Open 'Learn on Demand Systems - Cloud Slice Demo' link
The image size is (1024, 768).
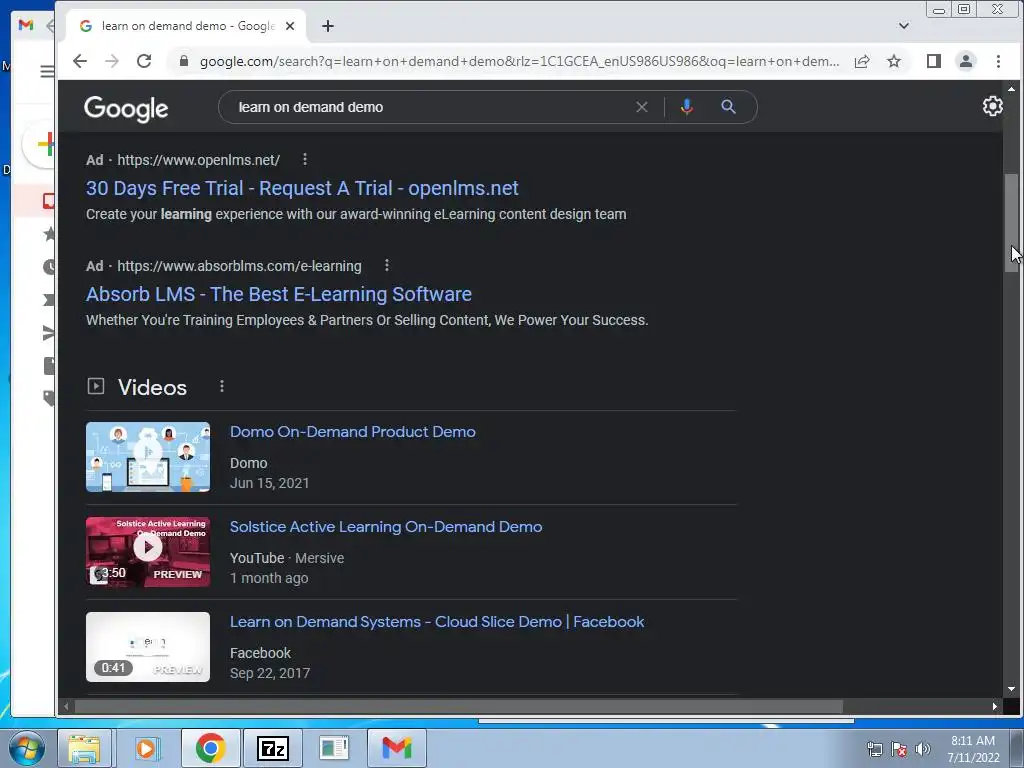click(437, 622)
